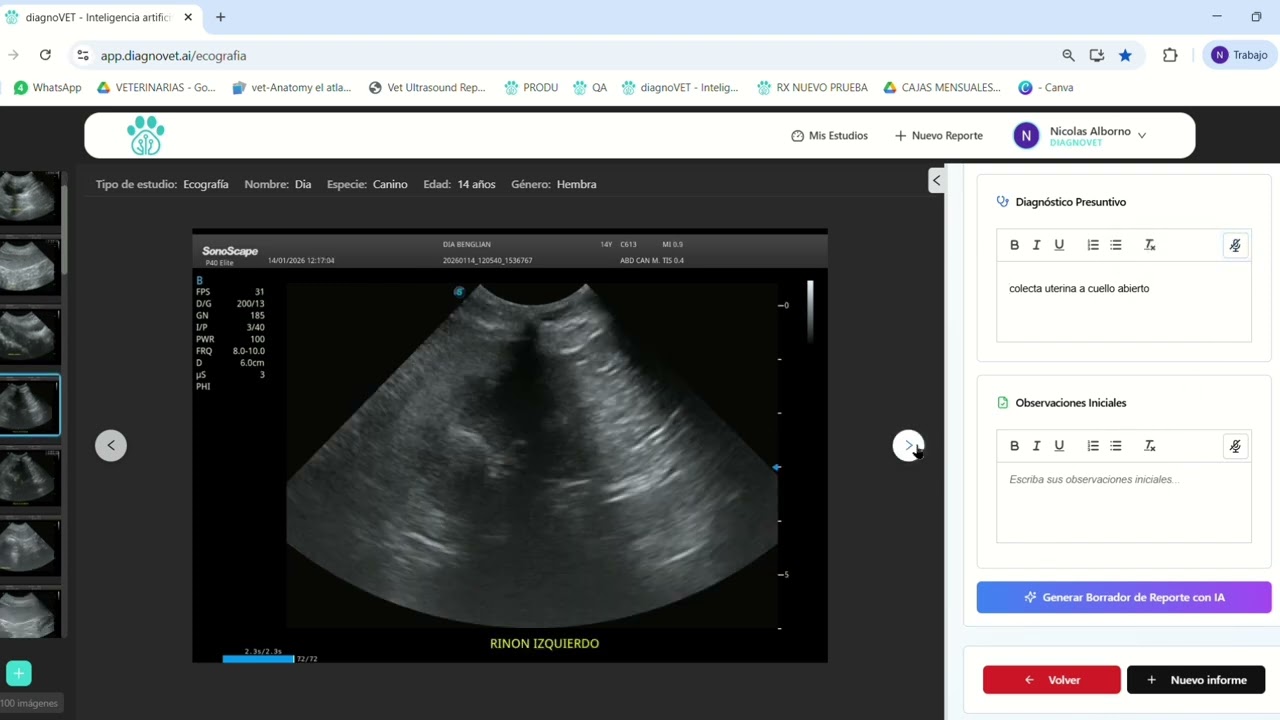The height and width of the screenshot is (720, 1280).
Task: Open the CAJAS MENSUALES bookmark
Action: (942, 87)
